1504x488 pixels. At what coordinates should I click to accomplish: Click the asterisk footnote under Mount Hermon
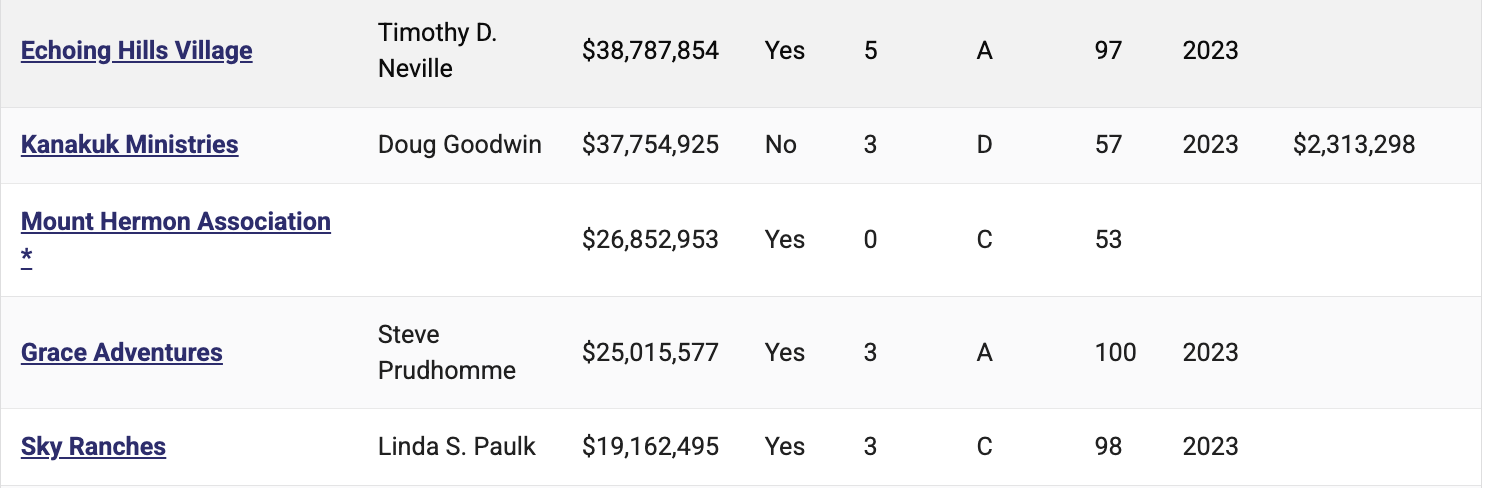tap(27, 258)
